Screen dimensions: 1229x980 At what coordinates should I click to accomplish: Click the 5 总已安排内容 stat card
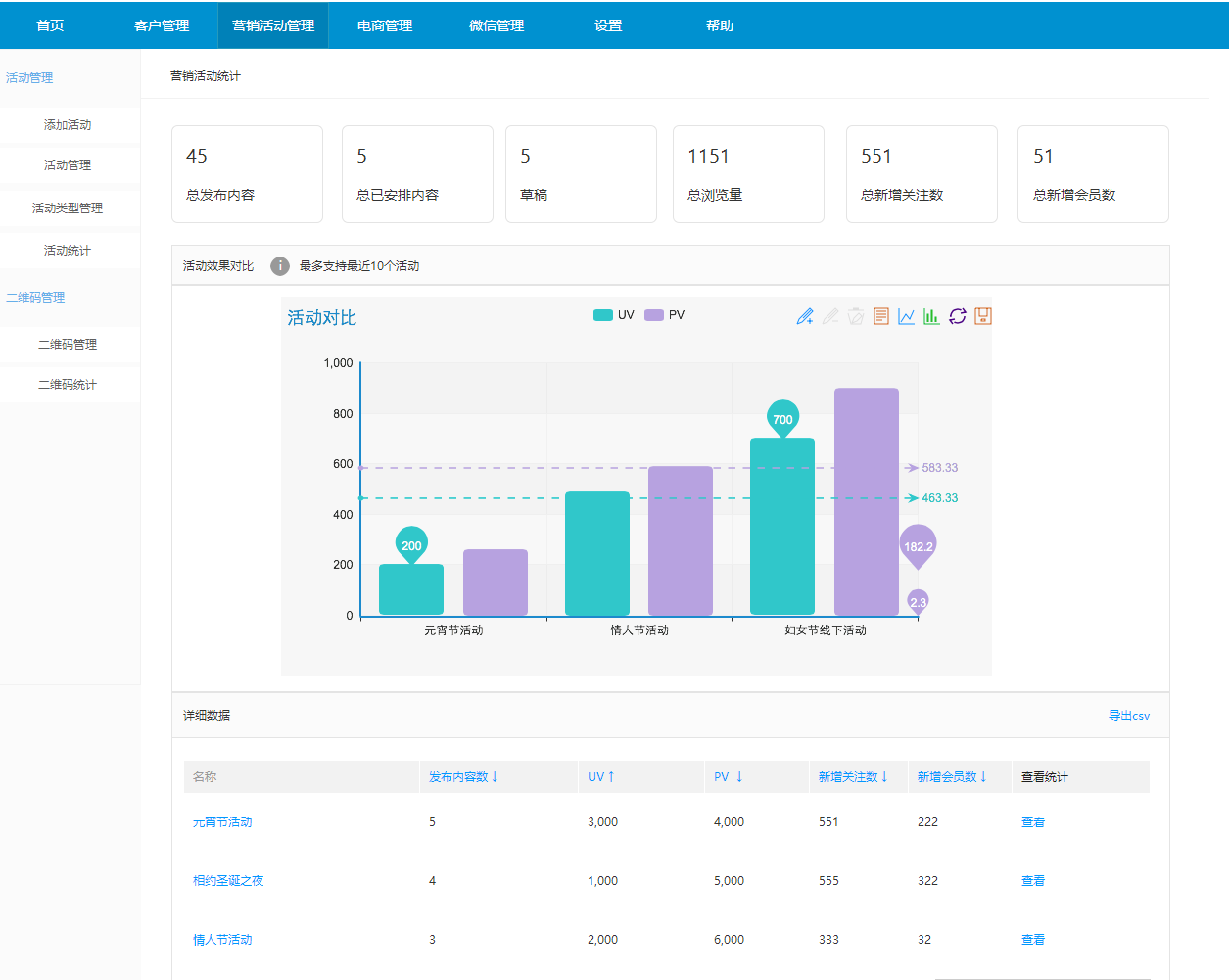(417, 174)
